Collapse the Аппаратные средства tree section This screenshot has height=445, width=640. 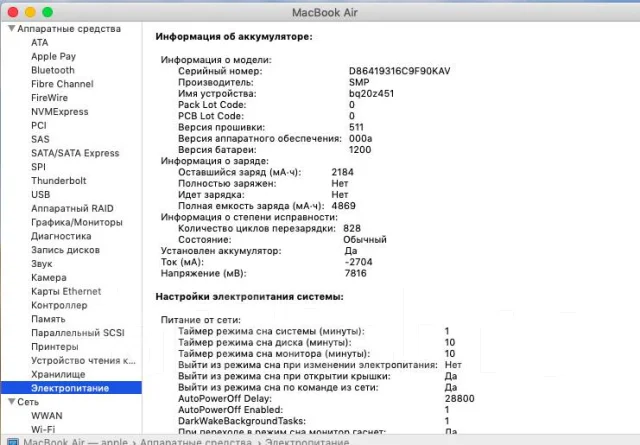11,29
